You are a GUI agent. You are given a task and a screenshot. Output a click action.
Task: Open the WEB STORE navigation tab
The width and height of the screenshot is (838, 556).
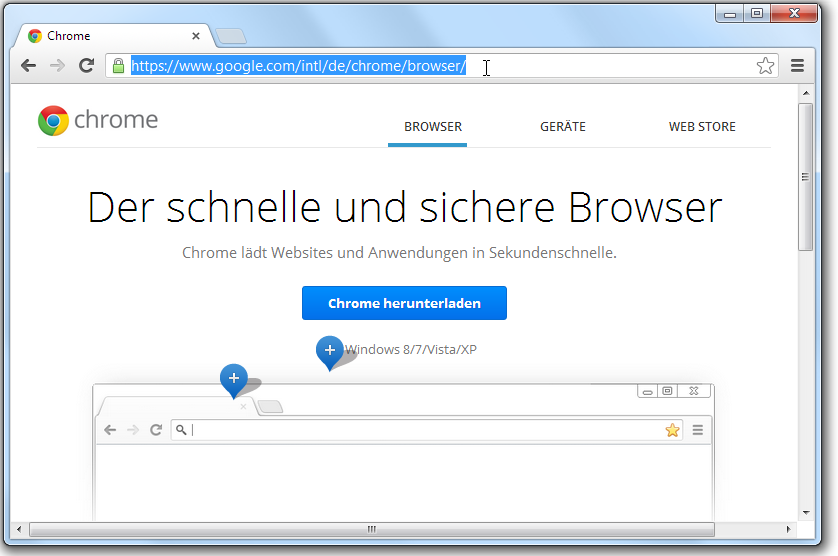(702, 127)
